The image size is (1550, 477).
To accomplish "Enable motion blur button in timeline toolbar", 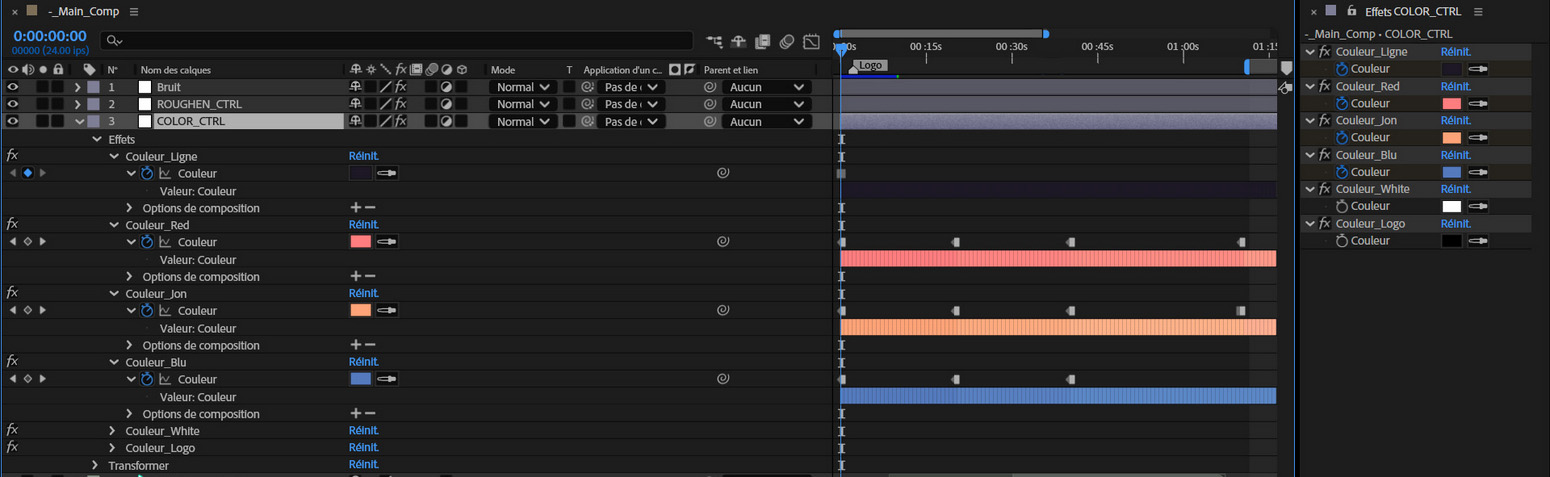I will point(787,42).
